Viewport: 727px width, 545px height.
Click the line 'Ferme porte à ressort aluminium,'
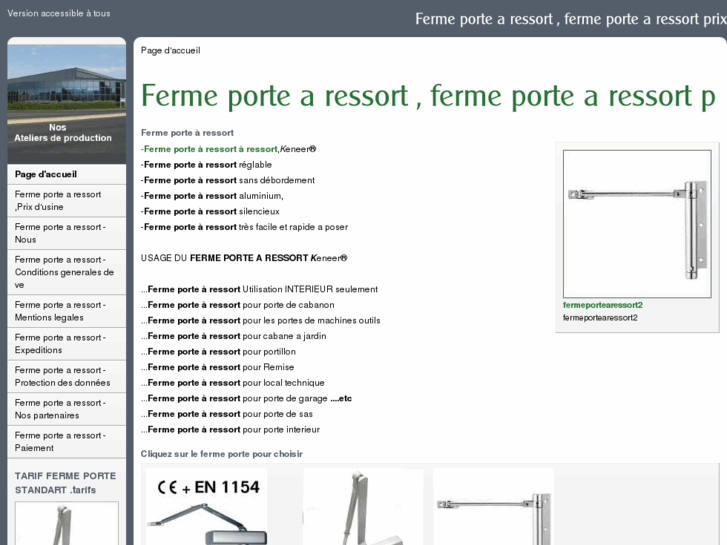[x=212, y=196]
